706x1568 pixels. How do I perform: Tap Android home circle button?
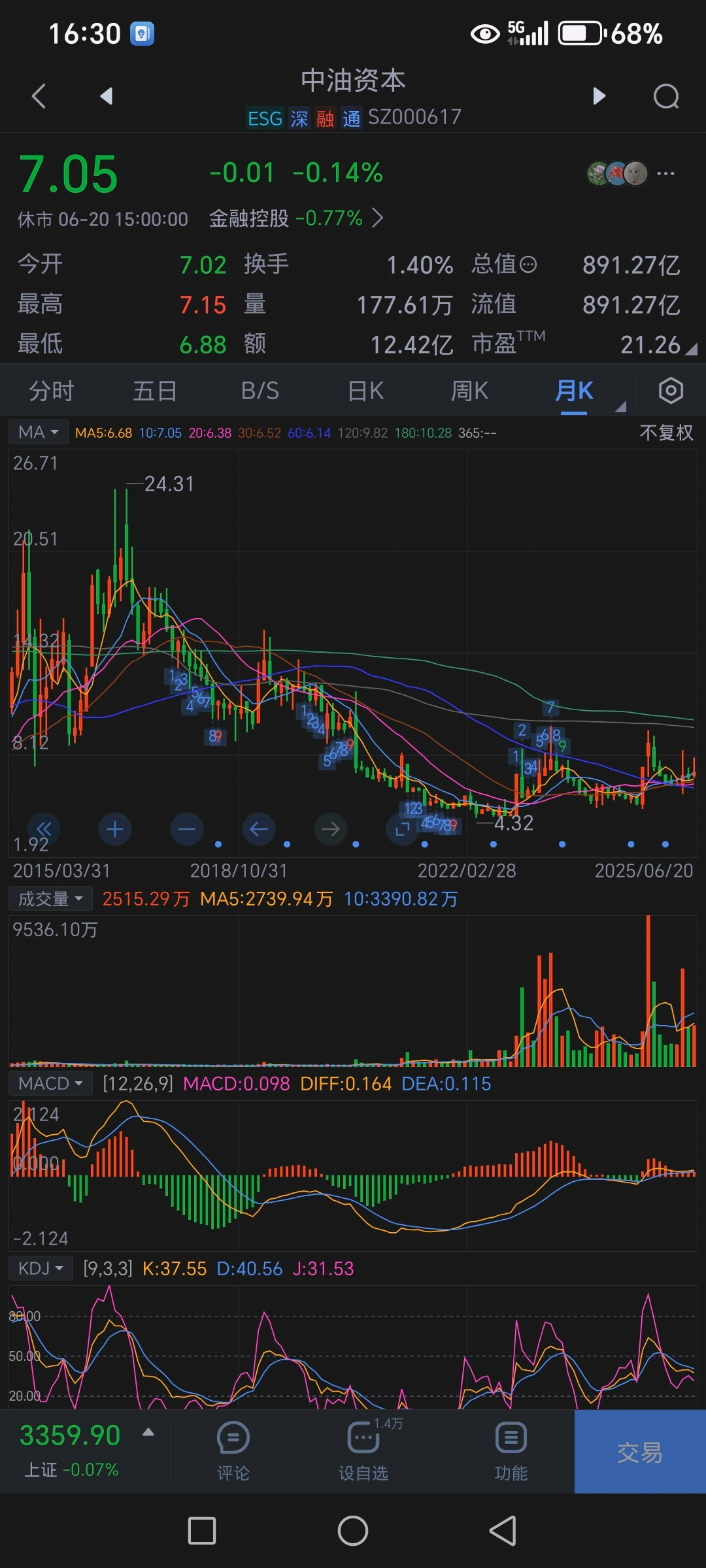coord(353,1531)
